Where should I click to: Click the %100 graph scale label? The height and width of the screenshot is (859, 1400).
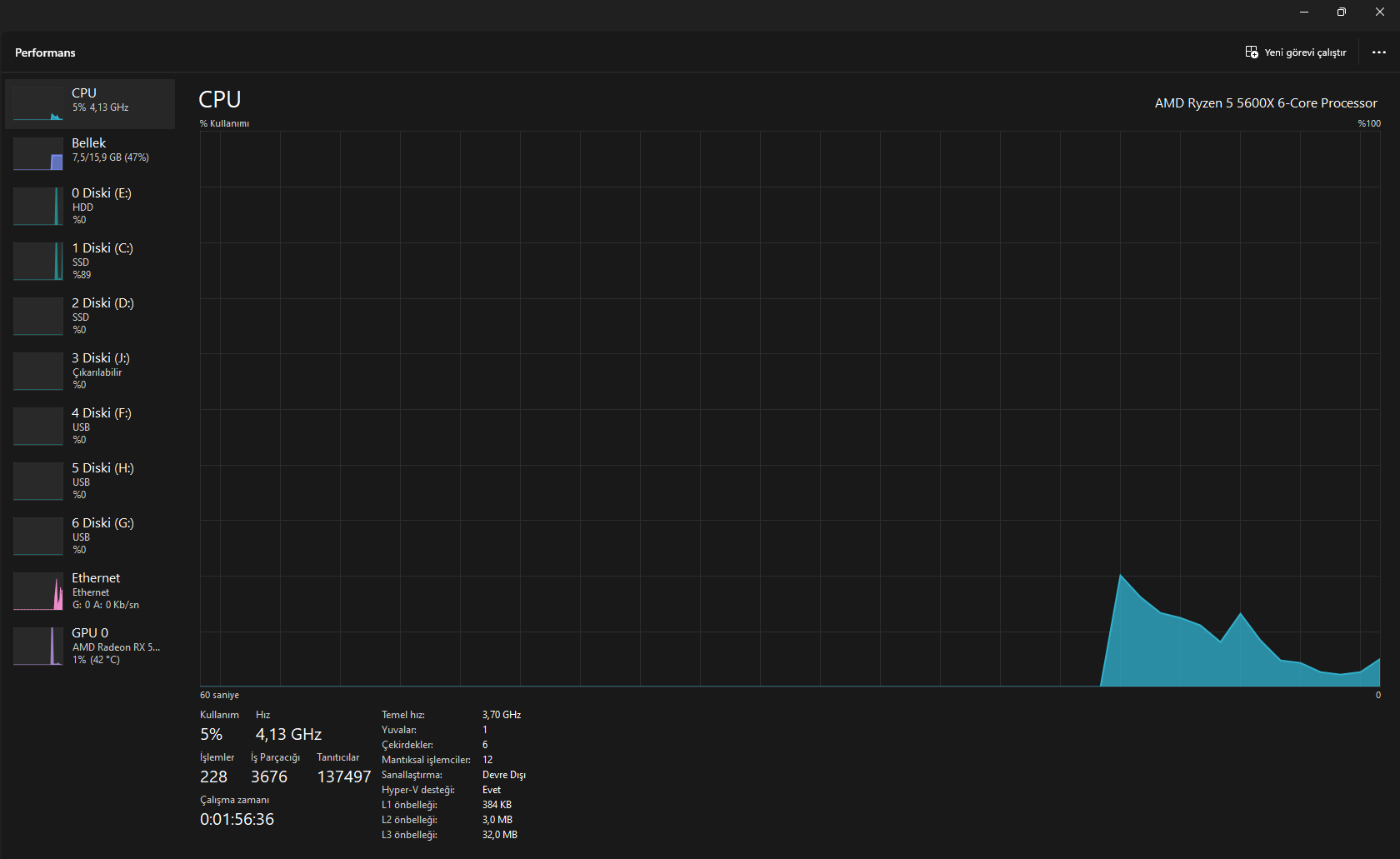(1369, 123)
